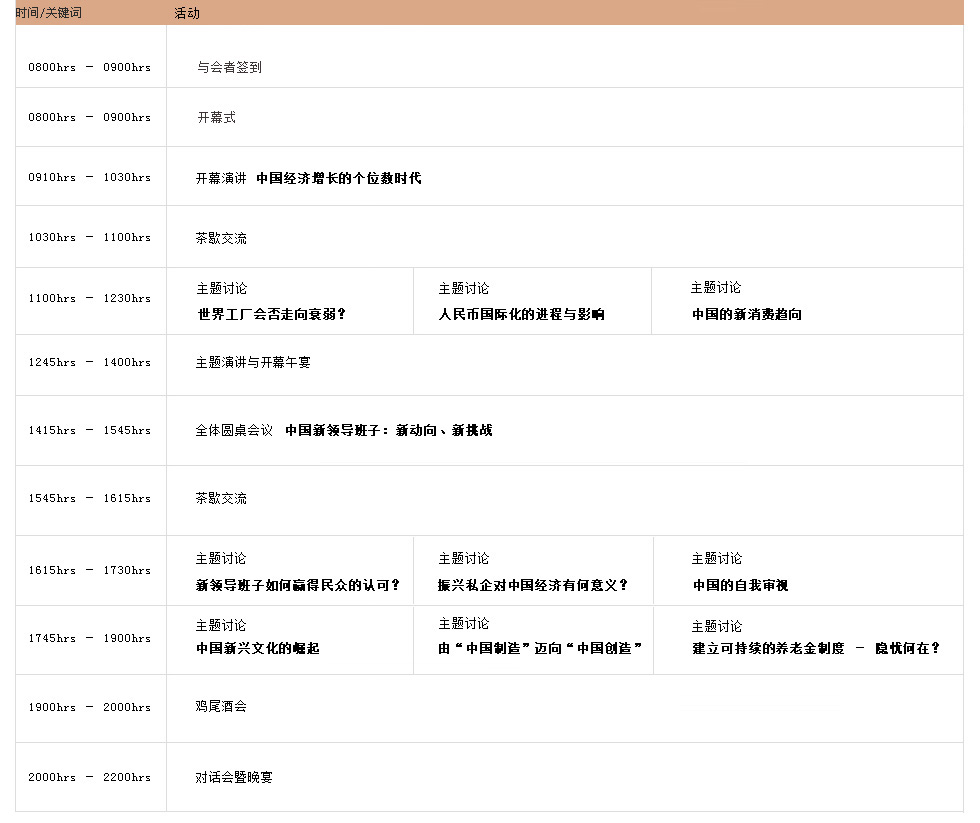Select the 主题演讲与开幕午宴 entry

pyautogui.click(x=253, y=362)
